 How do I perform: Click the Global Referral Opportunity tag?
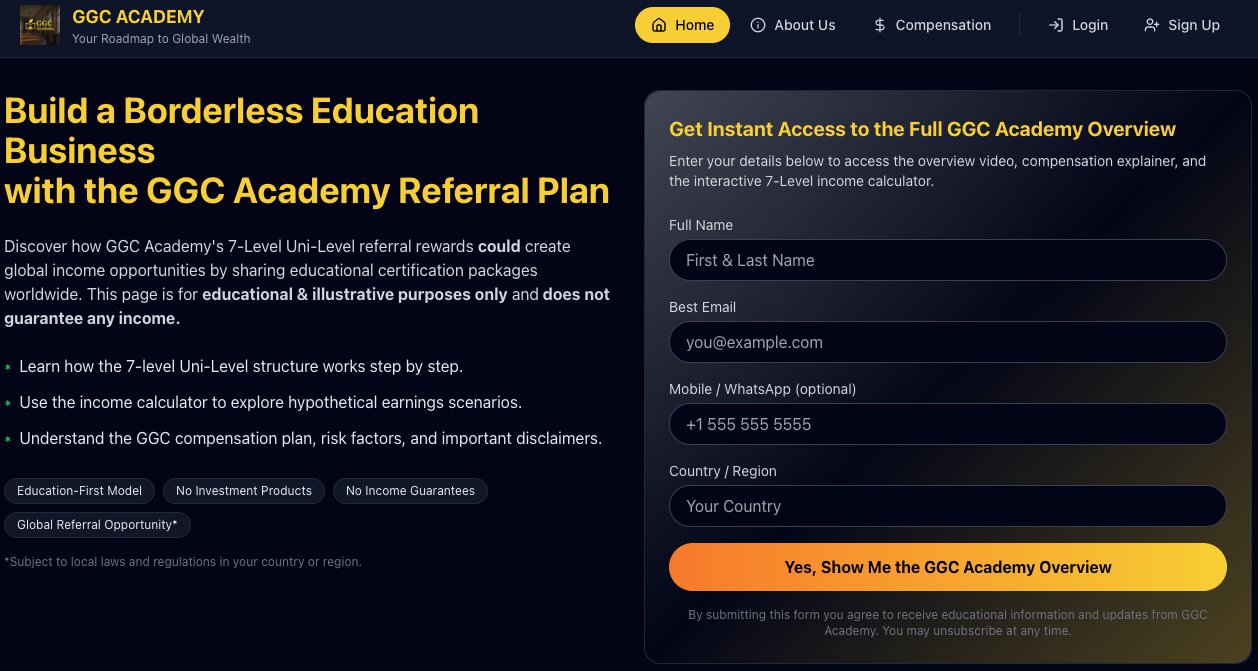(97, 525)
